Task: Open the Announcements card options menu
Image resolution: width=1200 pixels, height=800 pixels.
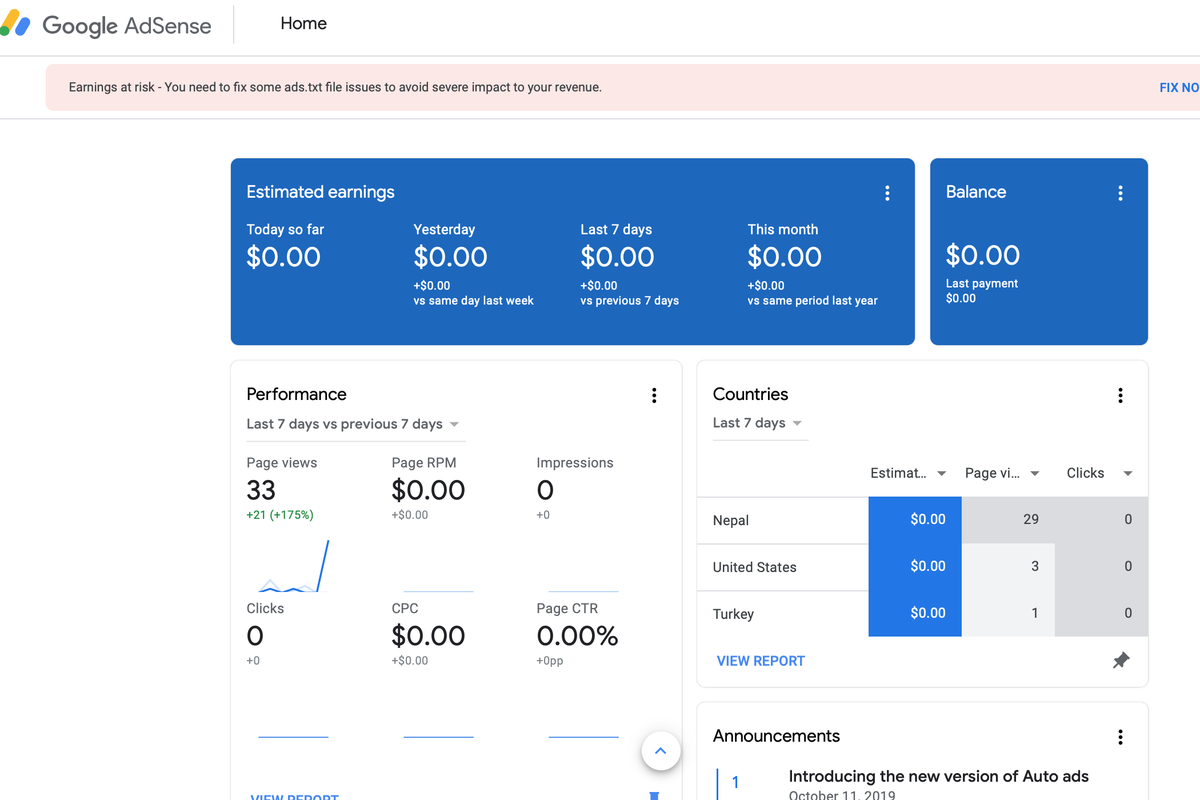Action: point(1120,737)
